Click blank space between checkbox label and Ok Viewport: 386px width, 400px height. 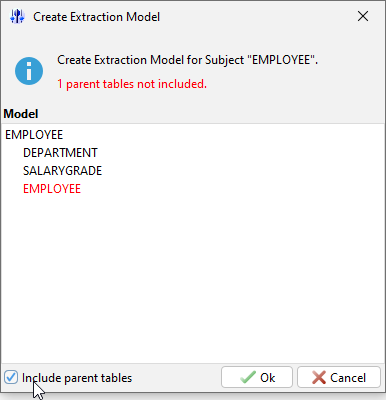(177, 378)
